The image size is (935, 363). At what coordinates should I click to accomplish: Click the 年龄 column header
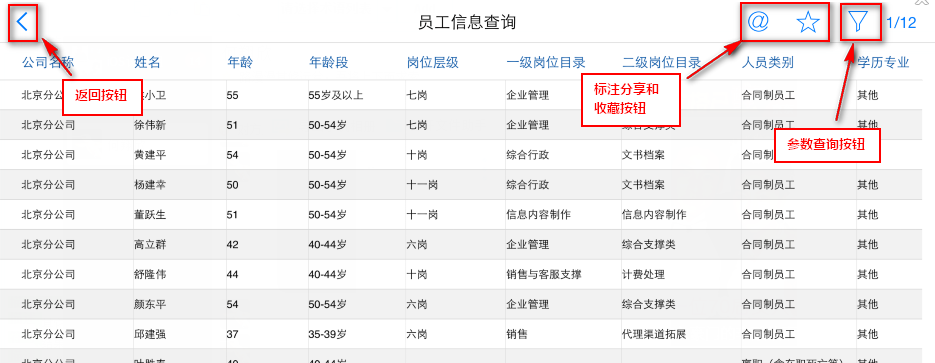click(241, 62)
